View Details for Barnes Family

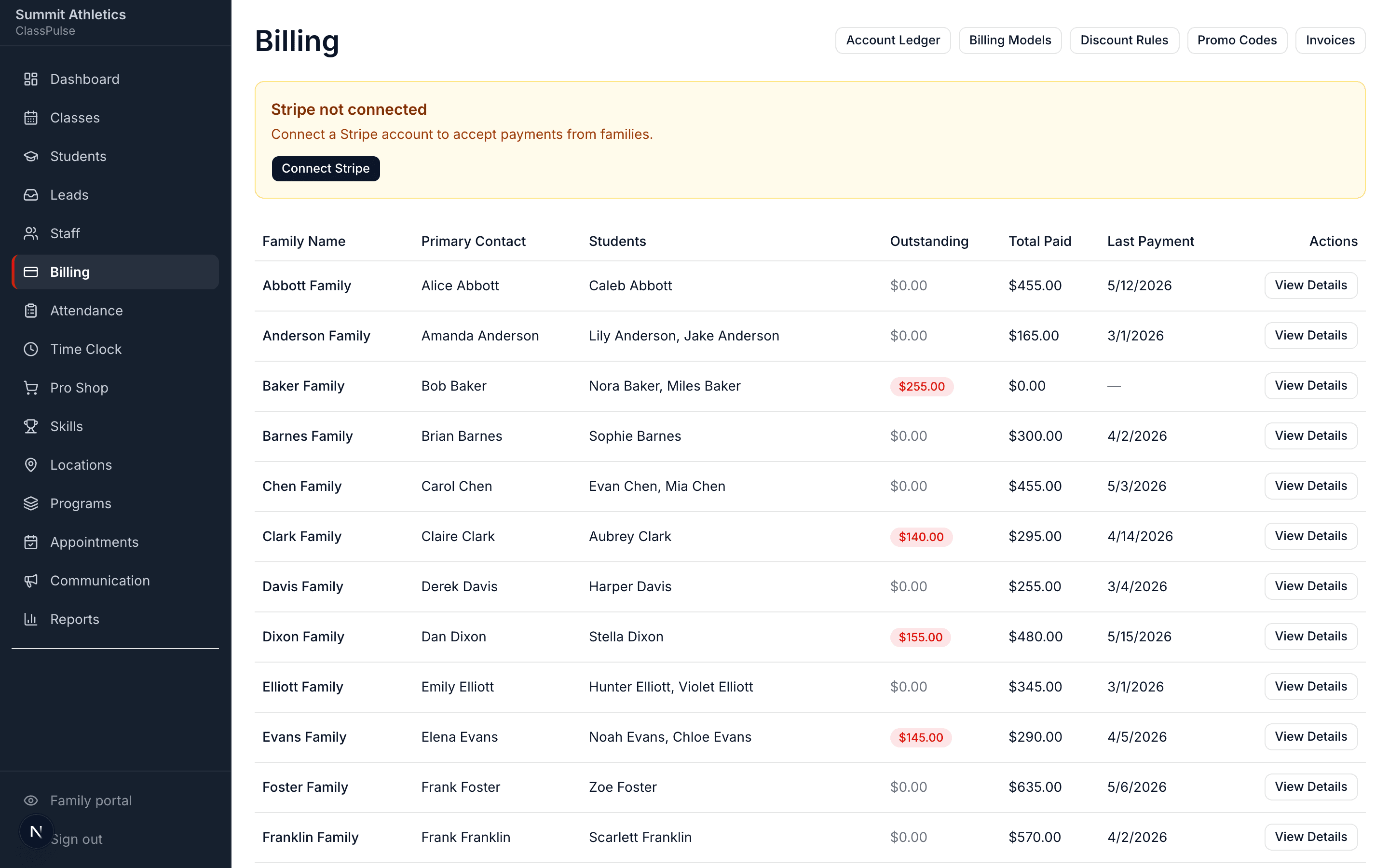tap(1310, 436)
